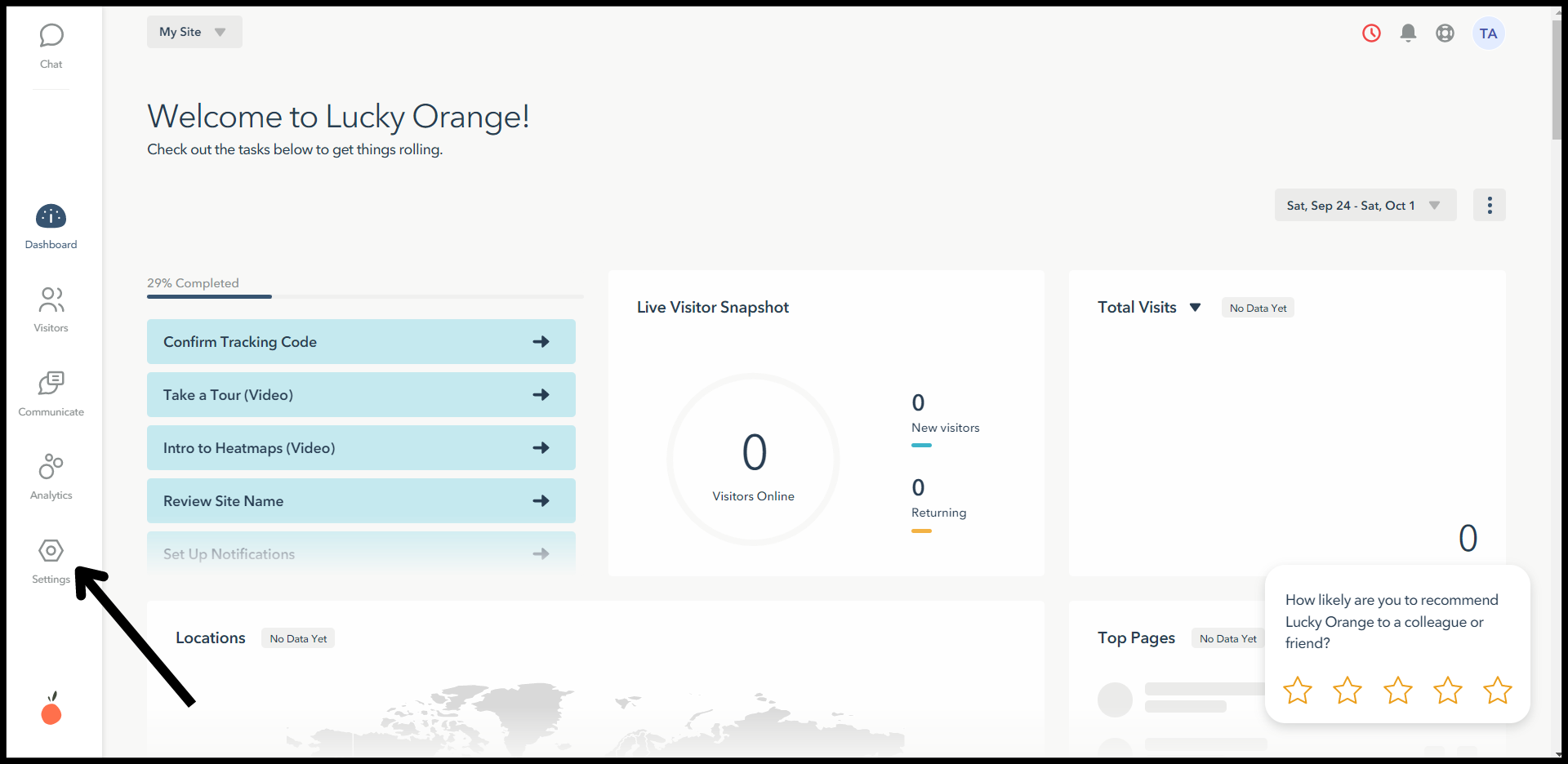Rate five stars in recommendation survey
The height and width of the screenshot is (764, 1568).
1497,691
